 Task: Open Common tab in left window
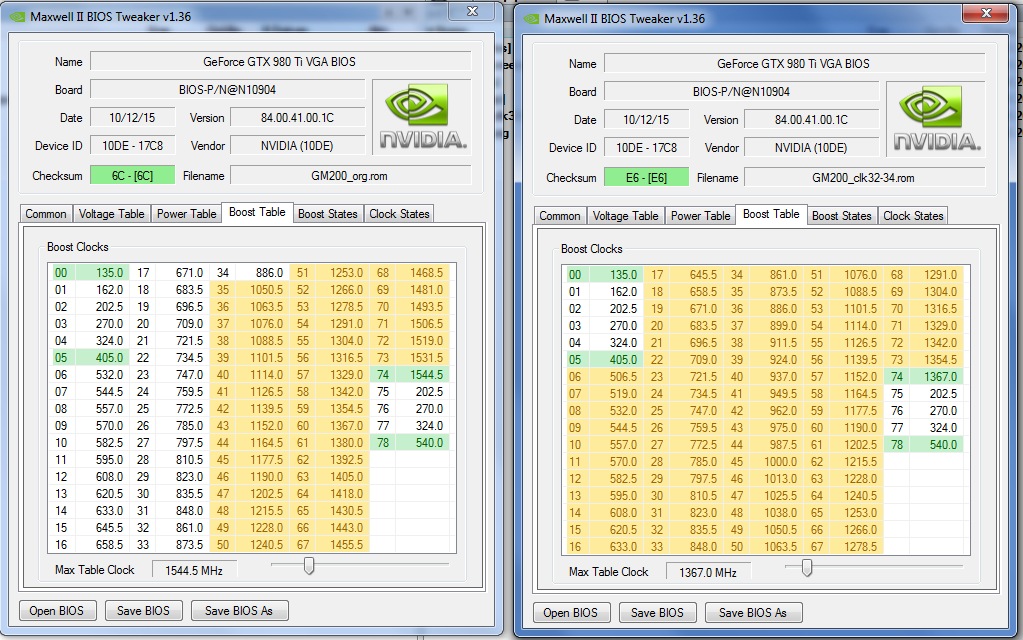click(x=46, y=214)
